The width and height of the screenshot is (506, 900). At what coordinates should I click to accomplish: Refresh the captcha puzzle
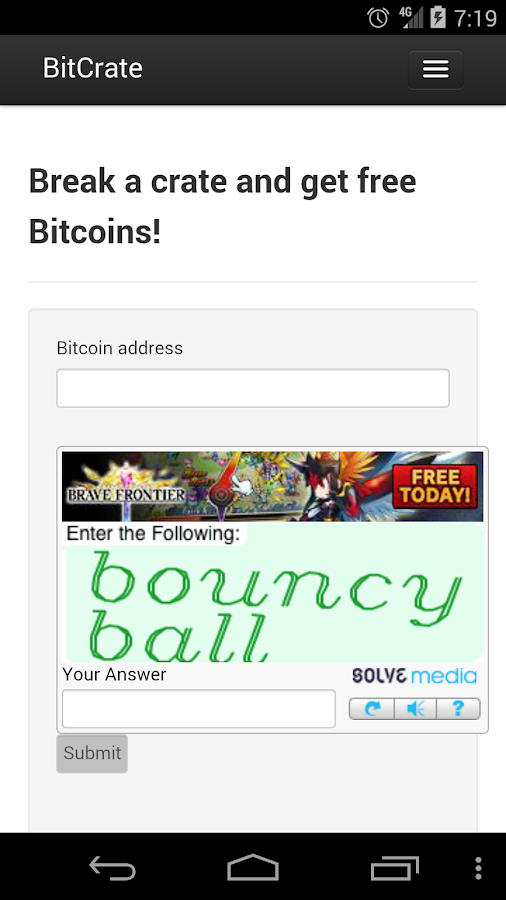372,709
